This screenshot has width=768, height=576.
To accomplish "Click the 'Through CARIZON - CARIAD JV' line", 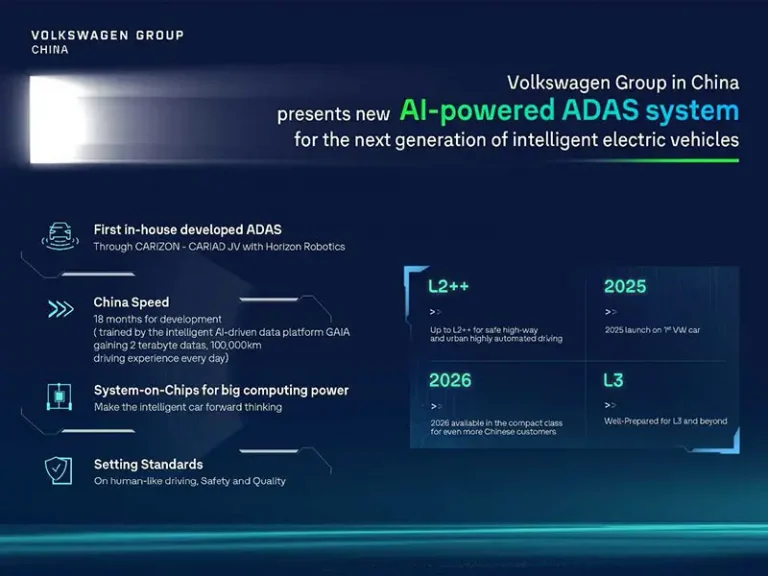I will pos(219,247).
